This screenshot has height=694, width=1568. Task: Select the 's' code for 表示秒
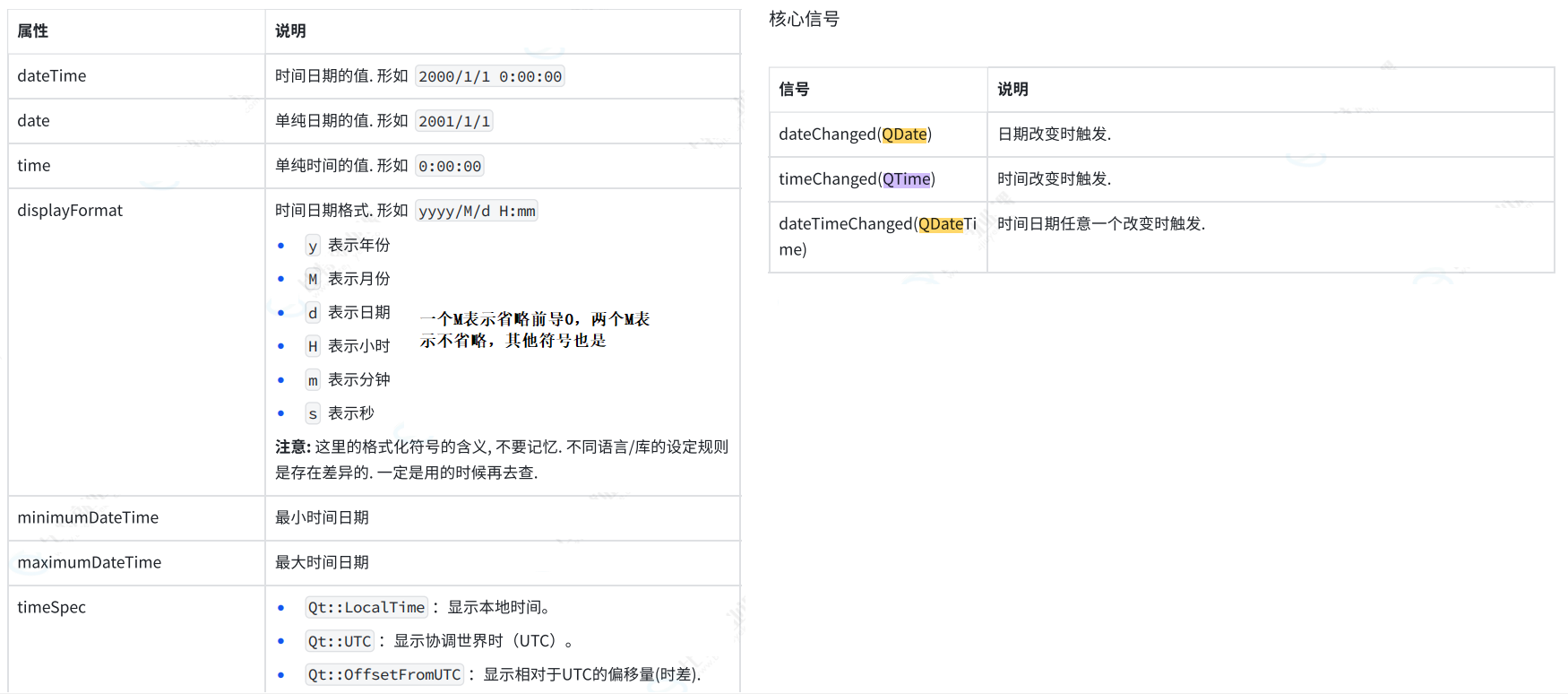(x=313, y=414)
